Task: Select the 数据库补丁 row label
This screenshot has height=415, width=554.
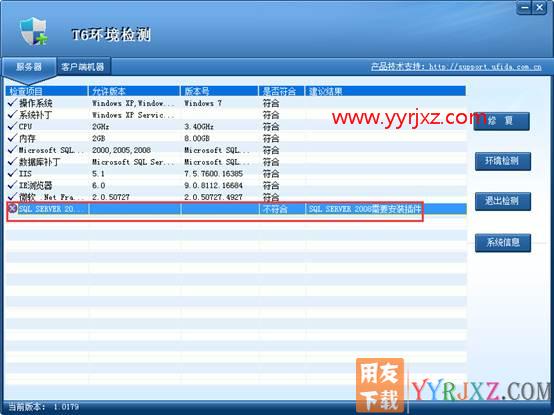Action: point(40,162)
